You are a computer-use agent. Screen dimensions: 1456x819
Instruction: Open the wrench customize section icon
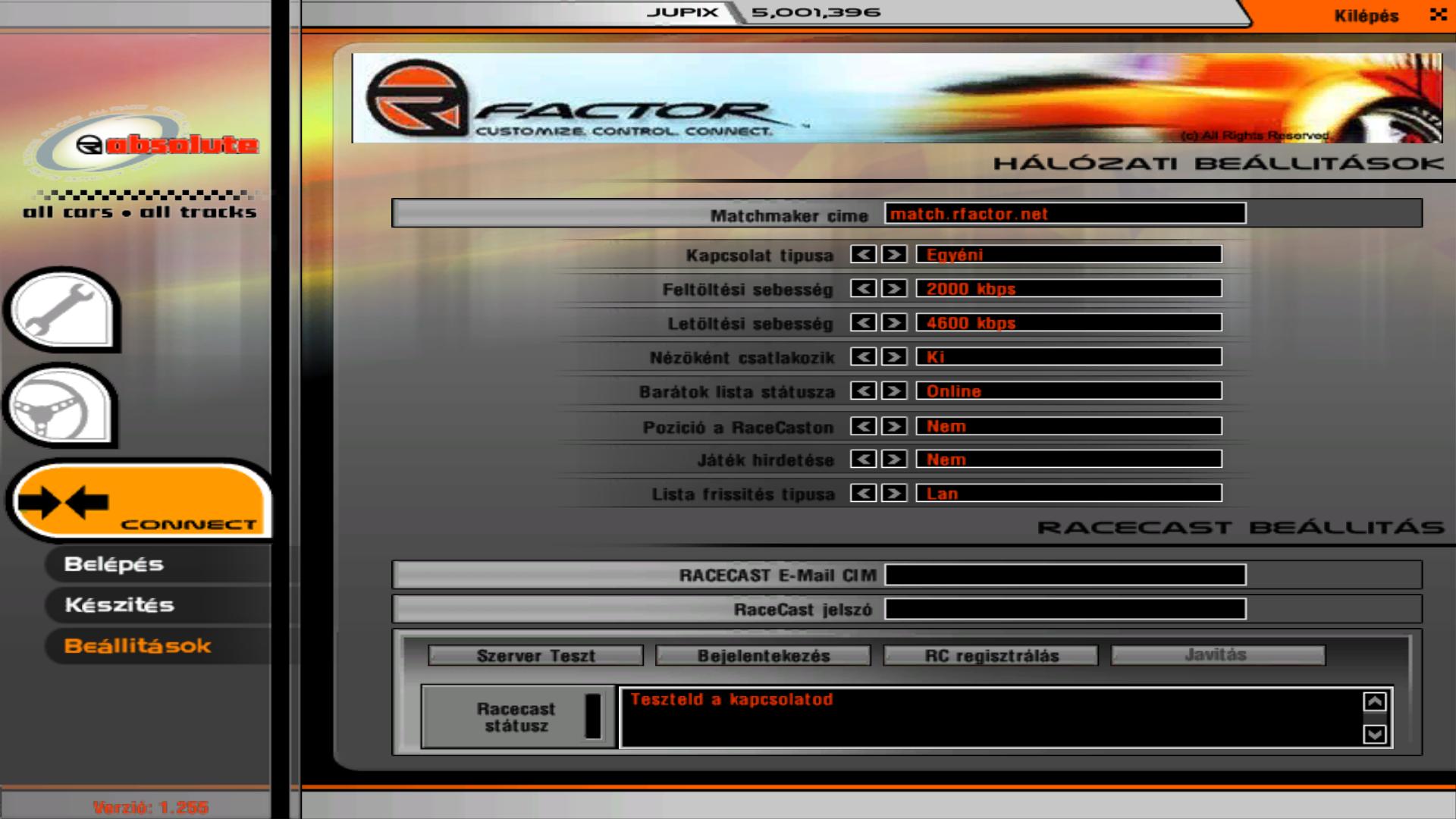63,309
